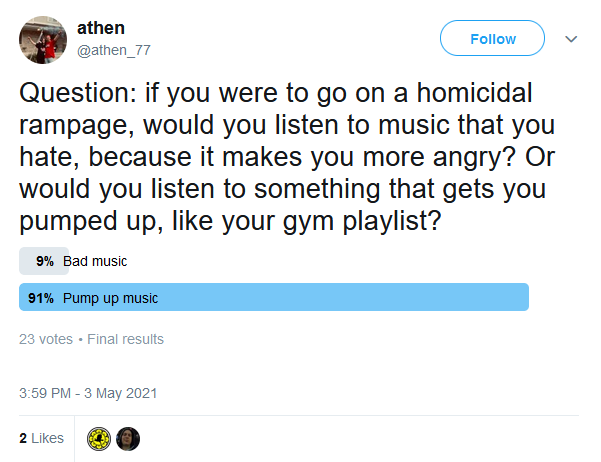
Task: Follow the athen account
Action: (492, 38)
